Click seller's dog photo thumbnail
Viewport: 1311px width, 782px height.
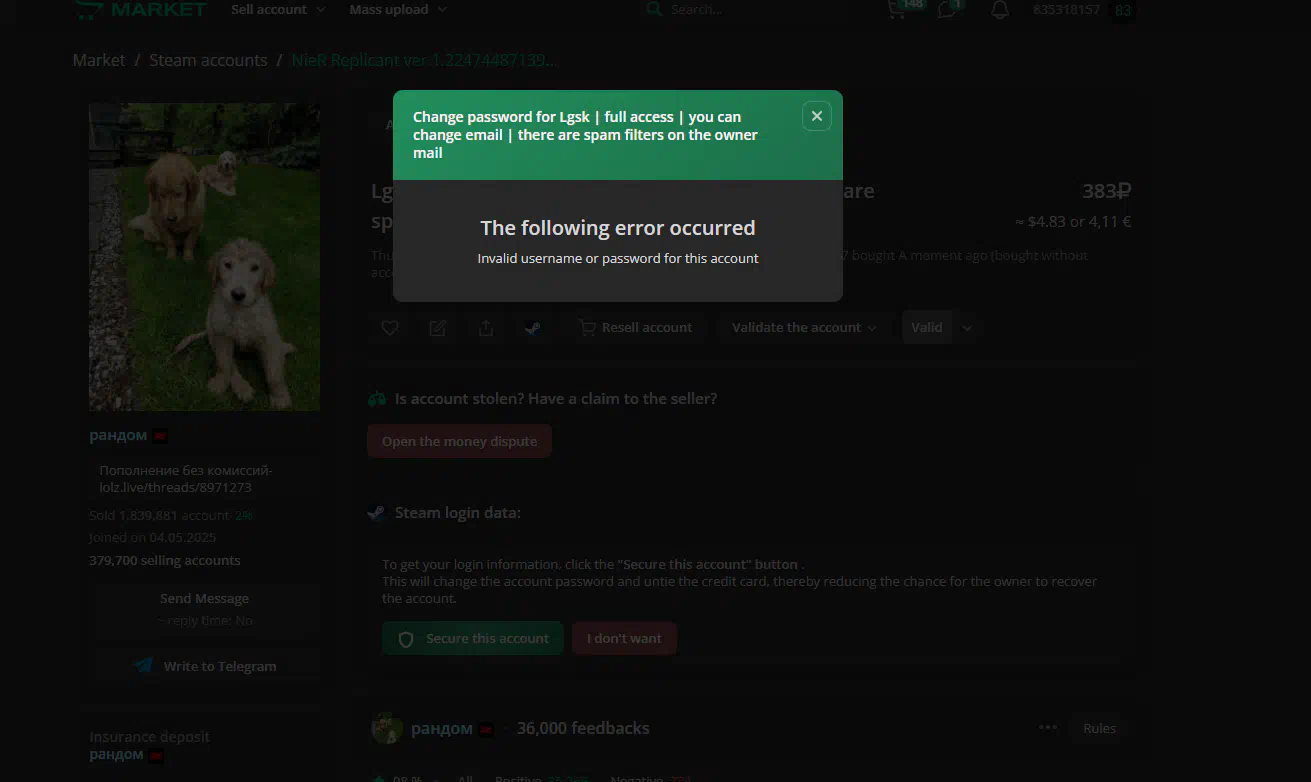[204, 257]
